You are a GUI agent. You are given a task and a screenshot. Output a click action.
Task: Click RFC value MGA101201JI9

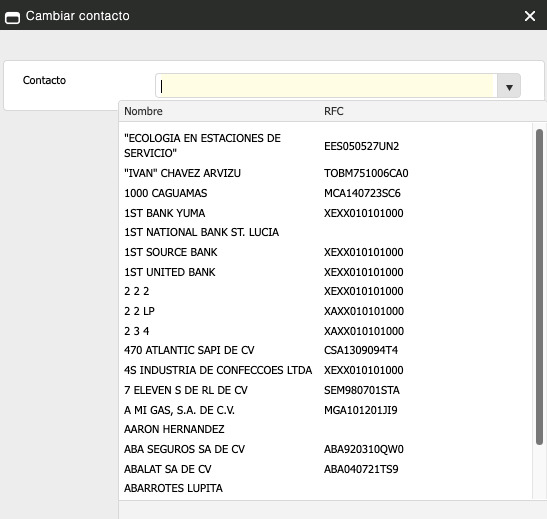tap(360, 410)
